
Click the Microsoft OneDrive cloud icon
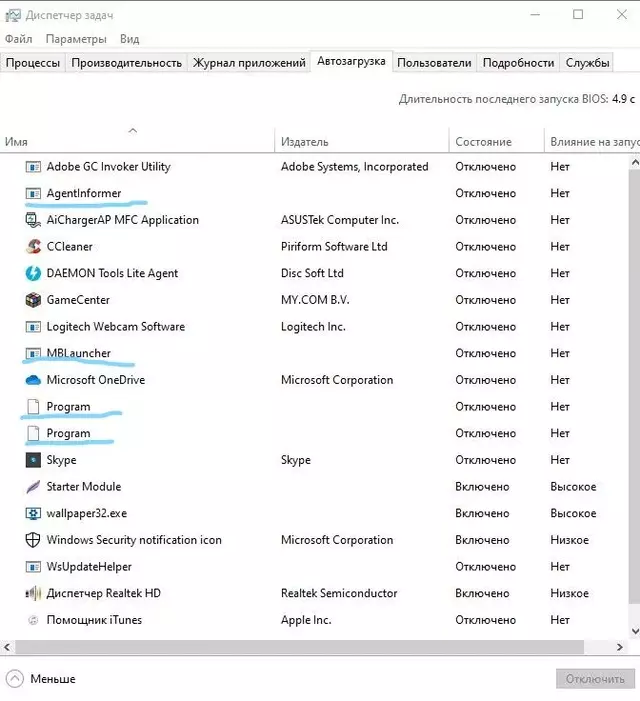(x=33, y=380)
